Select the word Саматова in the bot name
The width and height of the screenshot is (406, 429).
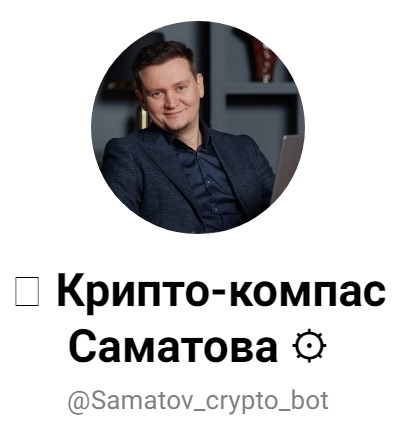click(x=173, y=346)
